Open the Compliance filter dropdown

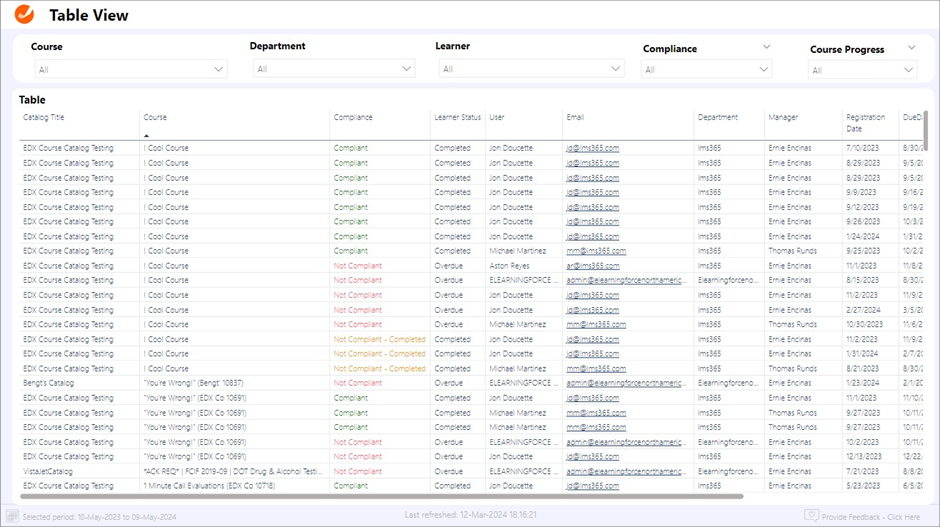pos(706,69)
